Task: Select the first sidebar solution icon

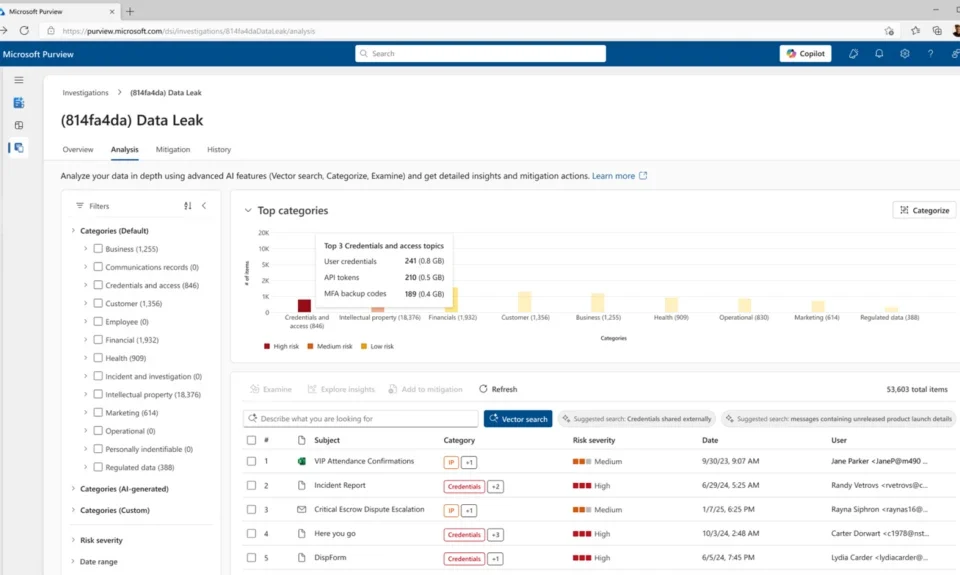Action: (x=19, y=103)
